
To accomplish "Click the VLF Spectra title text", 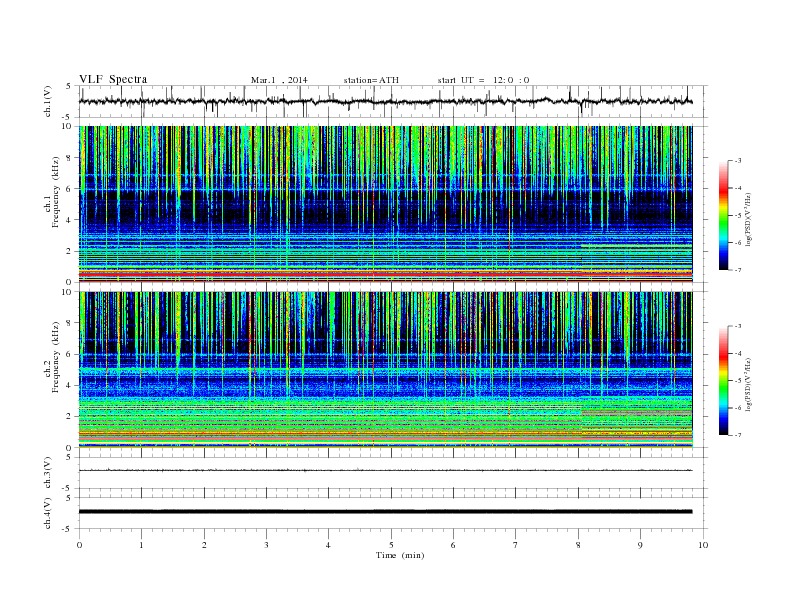I will coord(113,79).
